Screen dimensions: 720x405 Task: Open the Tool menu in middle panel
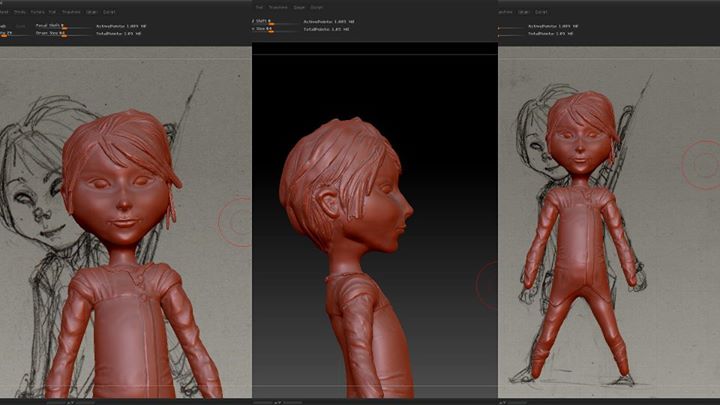click(258, 8)
